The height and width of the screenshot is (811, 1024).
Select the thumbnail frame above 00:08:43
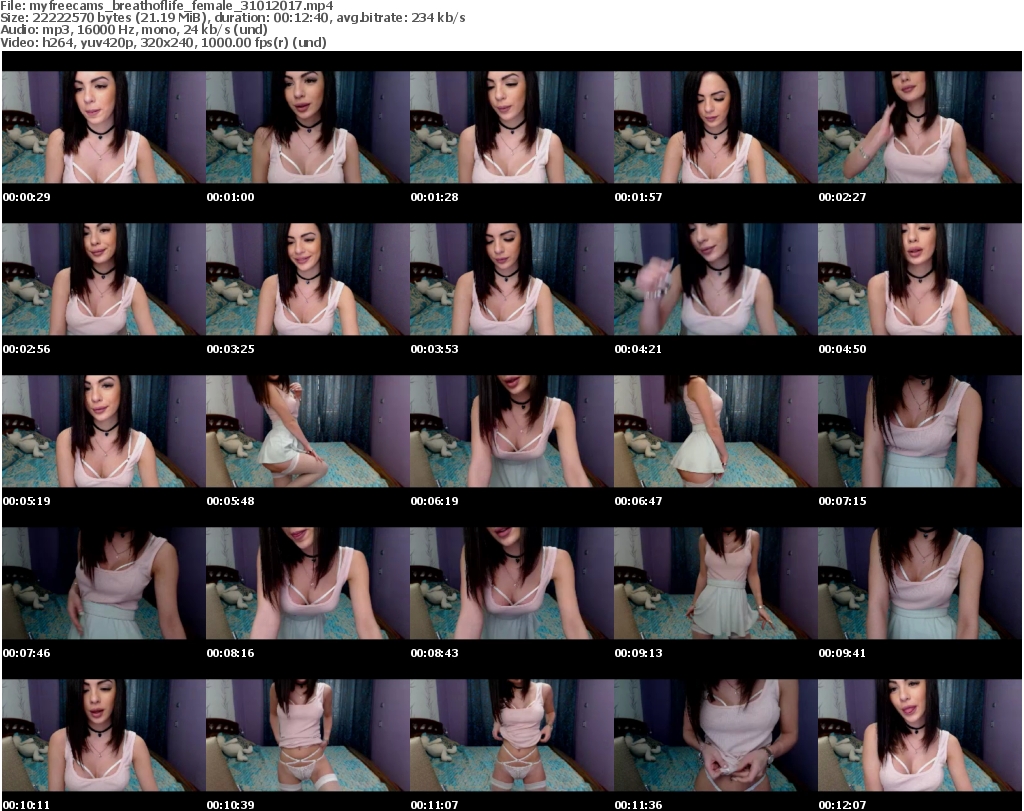point(511,583)
